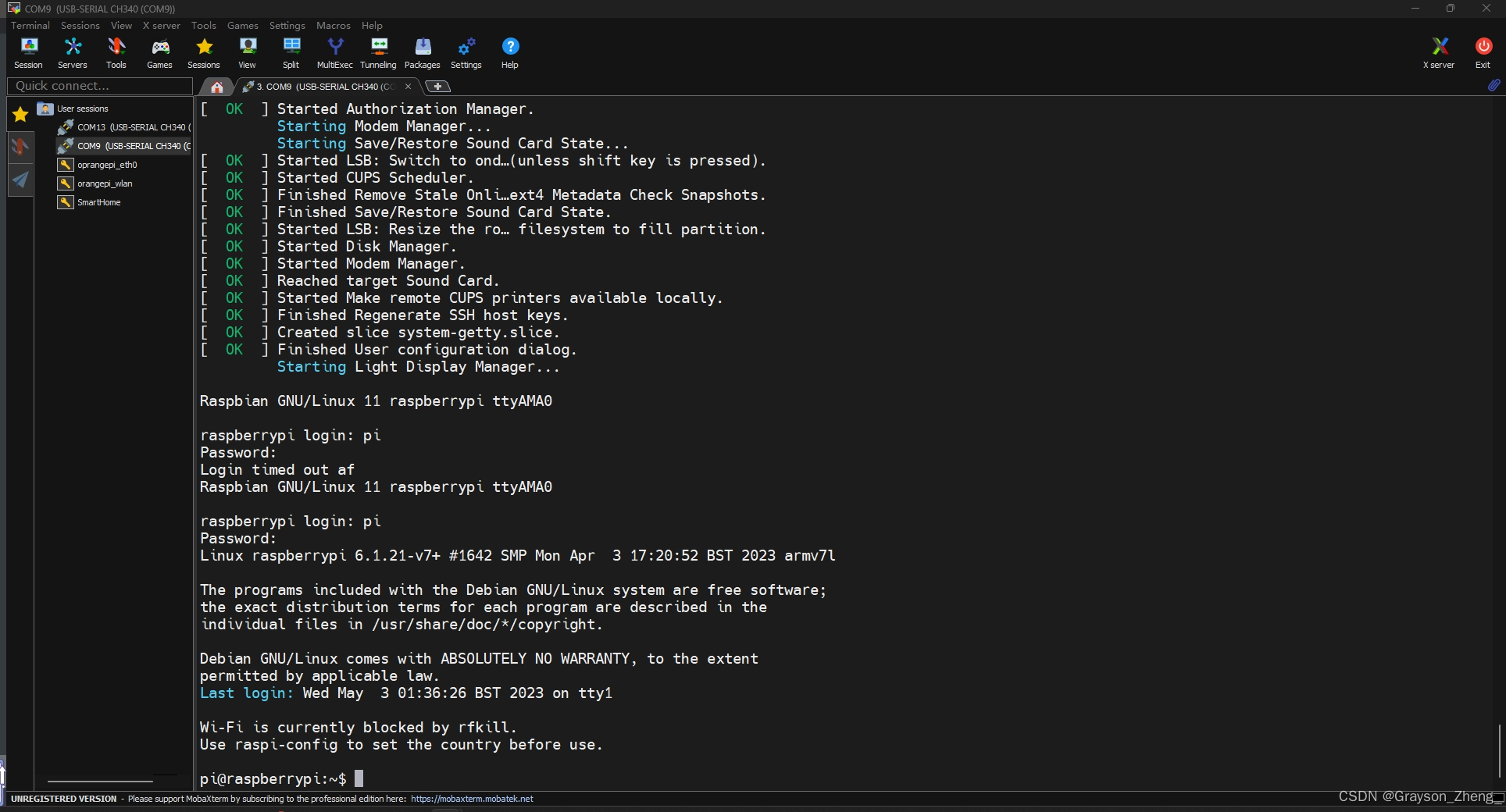Open the View toolbar icon
1506x812 pixels.
(248, 53)
